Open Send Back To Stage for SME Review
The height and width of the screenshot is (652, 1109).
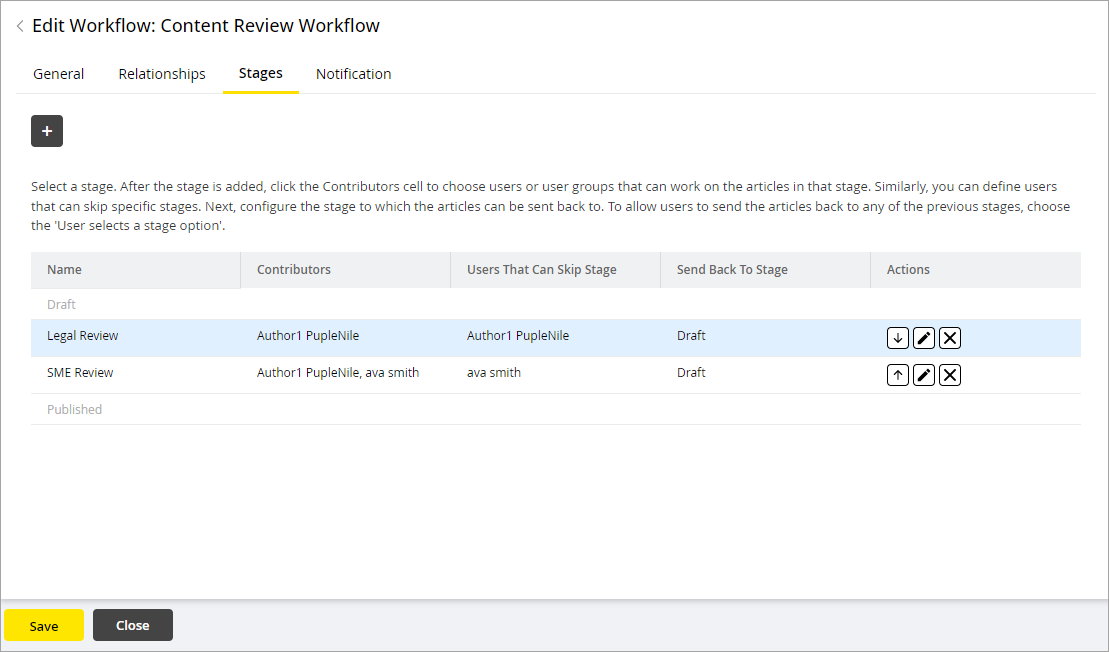point(691,373)
